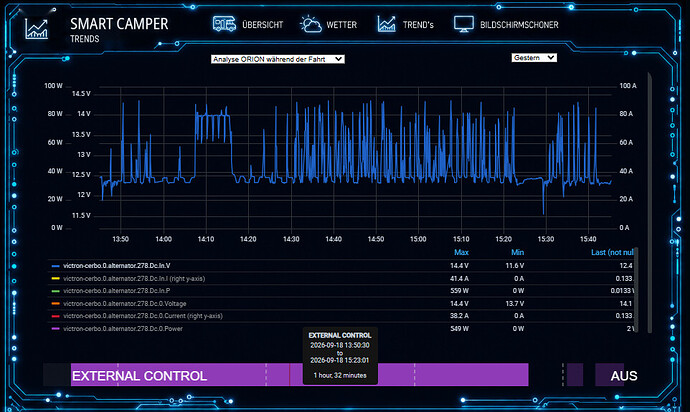Click the 13.7 V min value

click(x=515, y=304)
